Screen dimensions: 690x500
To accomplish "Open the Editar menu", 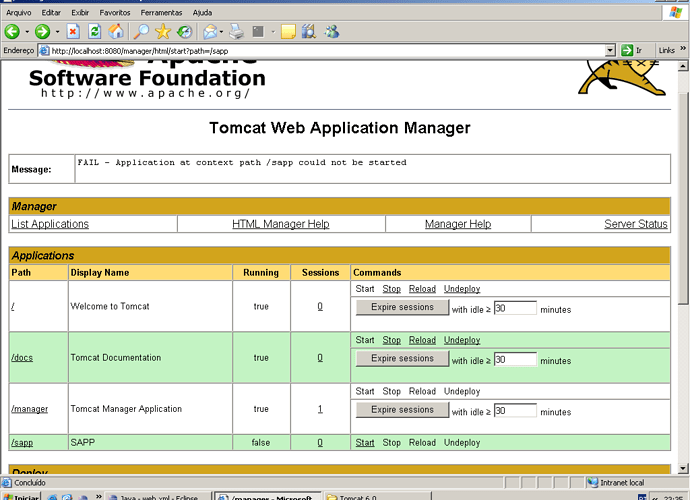I will pos(51,13).
